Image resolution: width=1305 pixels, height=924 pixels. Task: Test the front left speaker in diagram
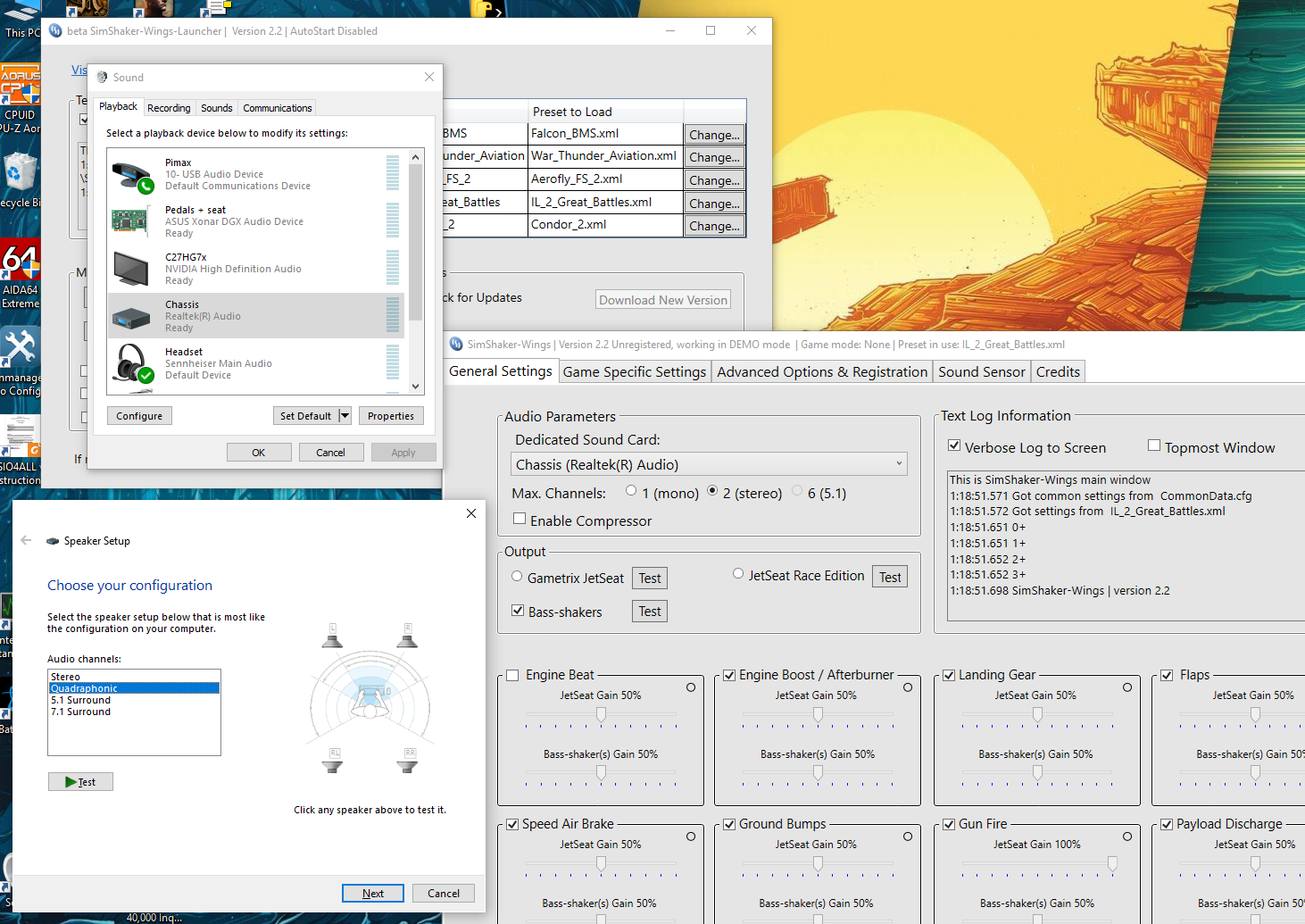pos(332,636)
